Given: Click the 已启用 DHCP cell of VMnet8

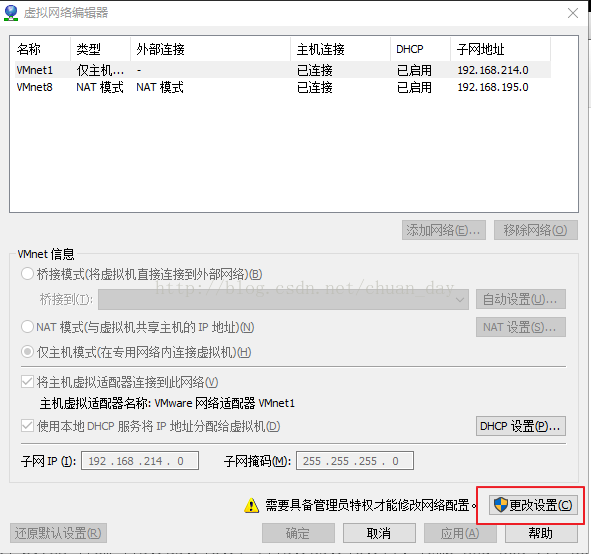Looking at the screenshot, I should pyautogui.click(x=414, y=87).
